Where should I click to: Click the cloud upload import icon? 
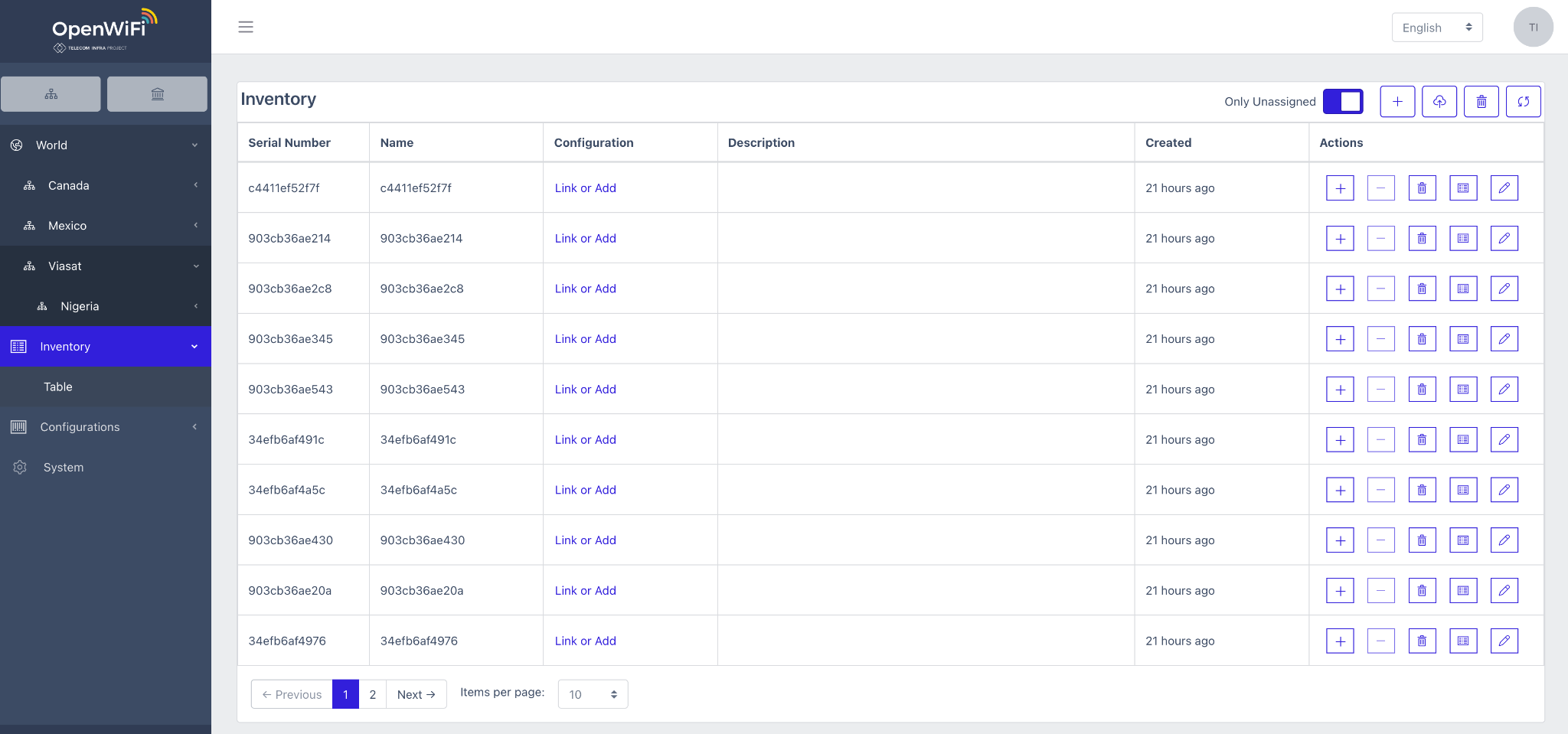pyautogui.click(x=1439, y=102)
